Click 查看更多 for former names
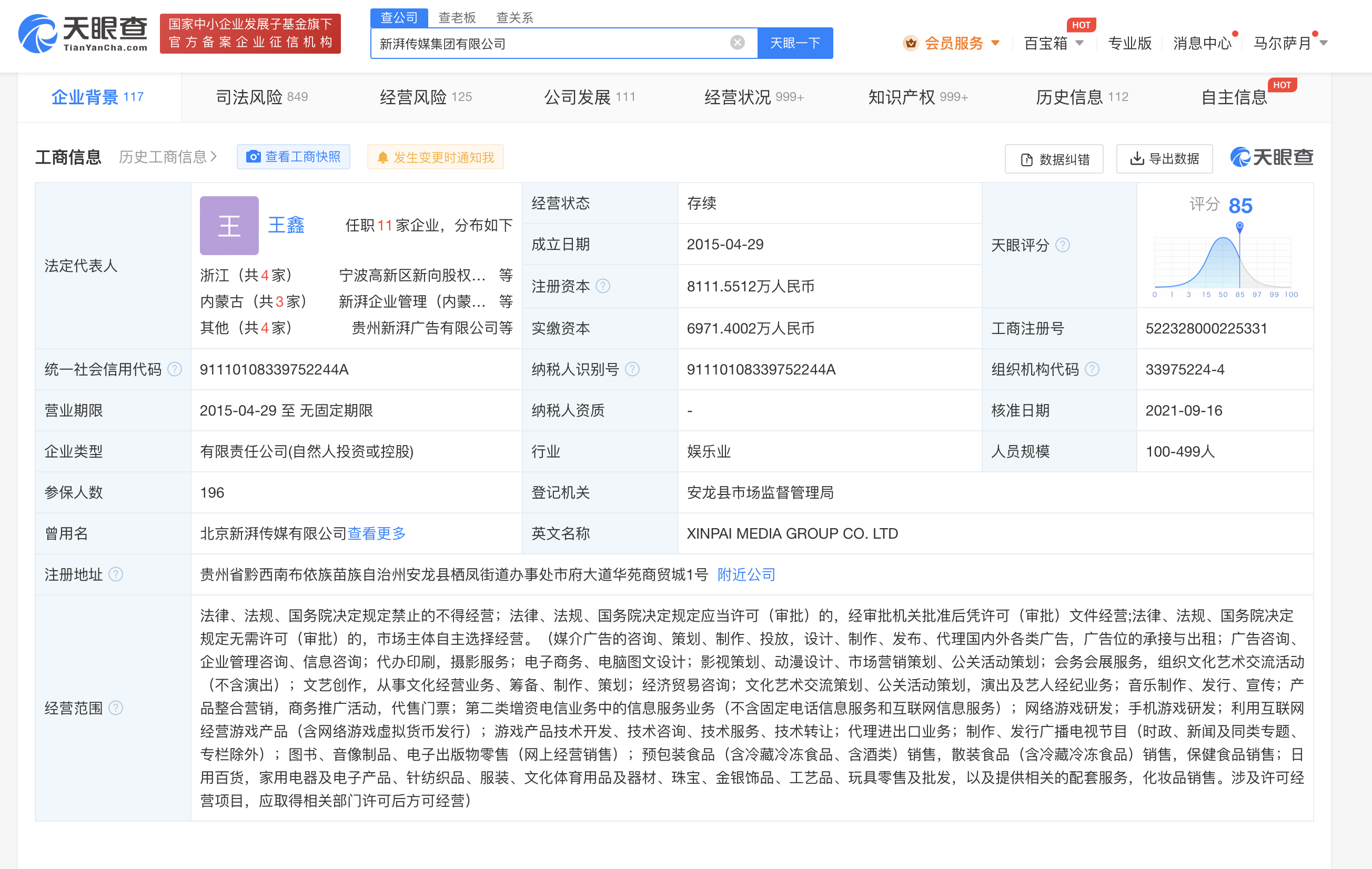The height and width of the screenshot is (869, 1372). (x=377, y=533)
